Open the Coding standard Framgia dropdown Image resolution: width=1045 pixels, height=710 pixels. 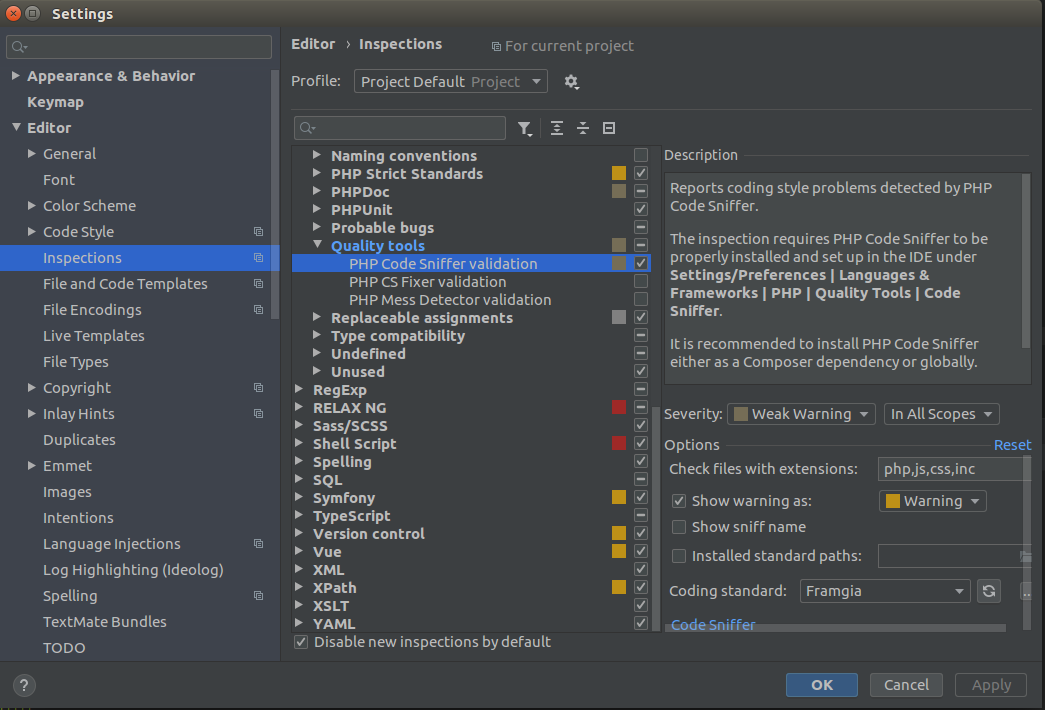(886, 591)
